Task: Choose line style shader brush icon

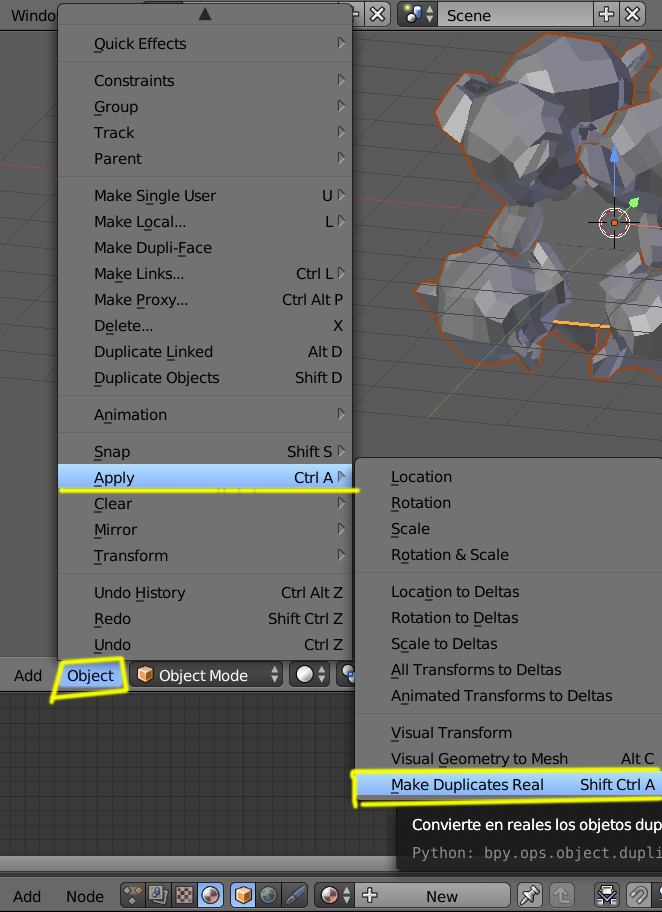Action: click(295, 895)
